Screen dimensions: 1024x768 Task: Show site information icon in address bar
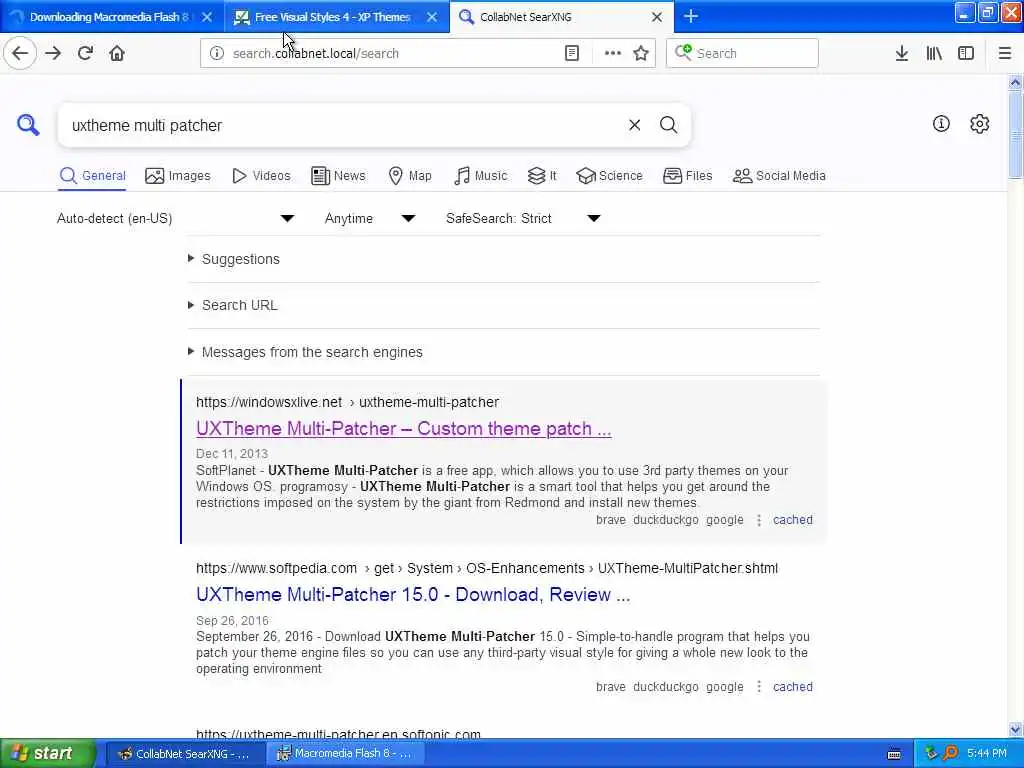(x=217, y=54)
